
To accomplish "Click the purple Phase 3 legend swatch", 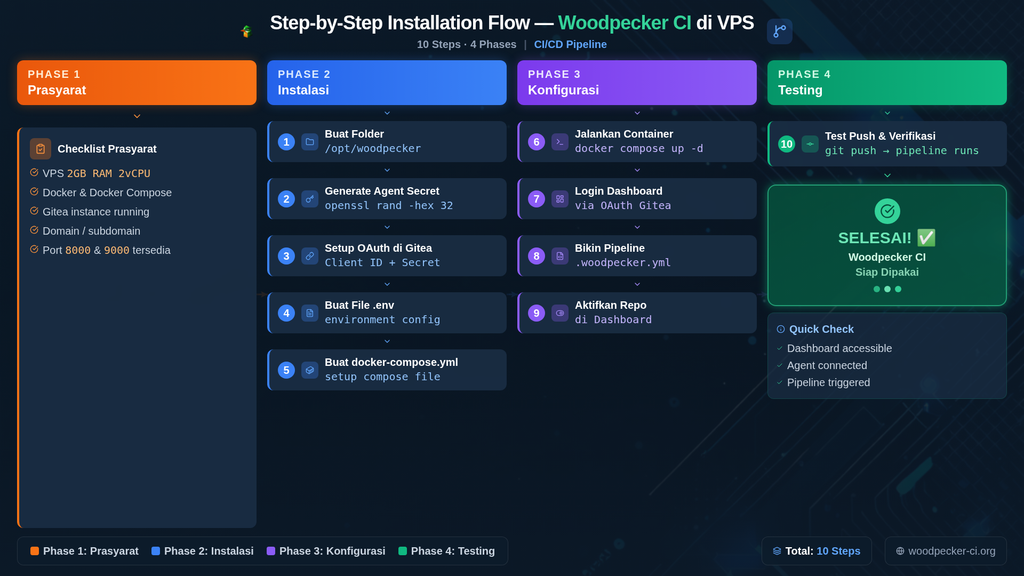I will pos(271,551).
